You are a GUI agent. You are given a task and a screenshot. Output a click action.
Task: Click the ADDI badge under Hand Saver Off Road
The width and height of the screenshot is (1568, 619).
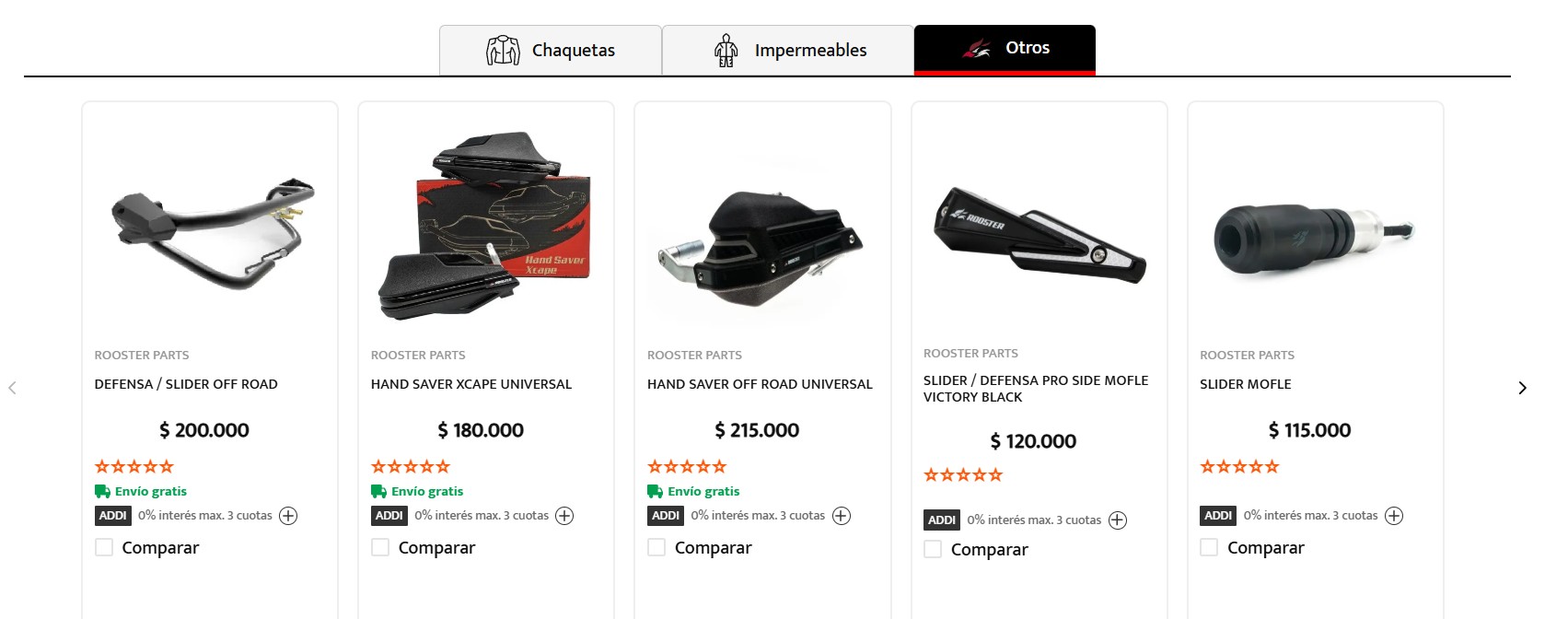pyautogui.click(x=666, y=516)
